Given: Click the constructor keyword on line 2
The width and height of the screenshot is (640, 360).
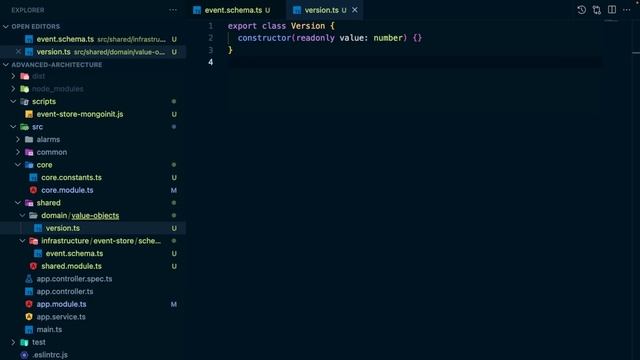Looking at the screenshot, I should click(x=264, y=38).
